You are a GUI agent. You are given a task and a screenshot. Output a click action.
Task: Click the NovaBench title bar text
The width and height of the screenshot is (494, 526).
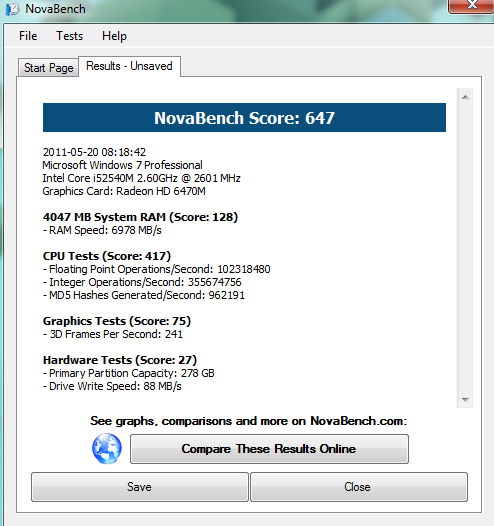55,9
